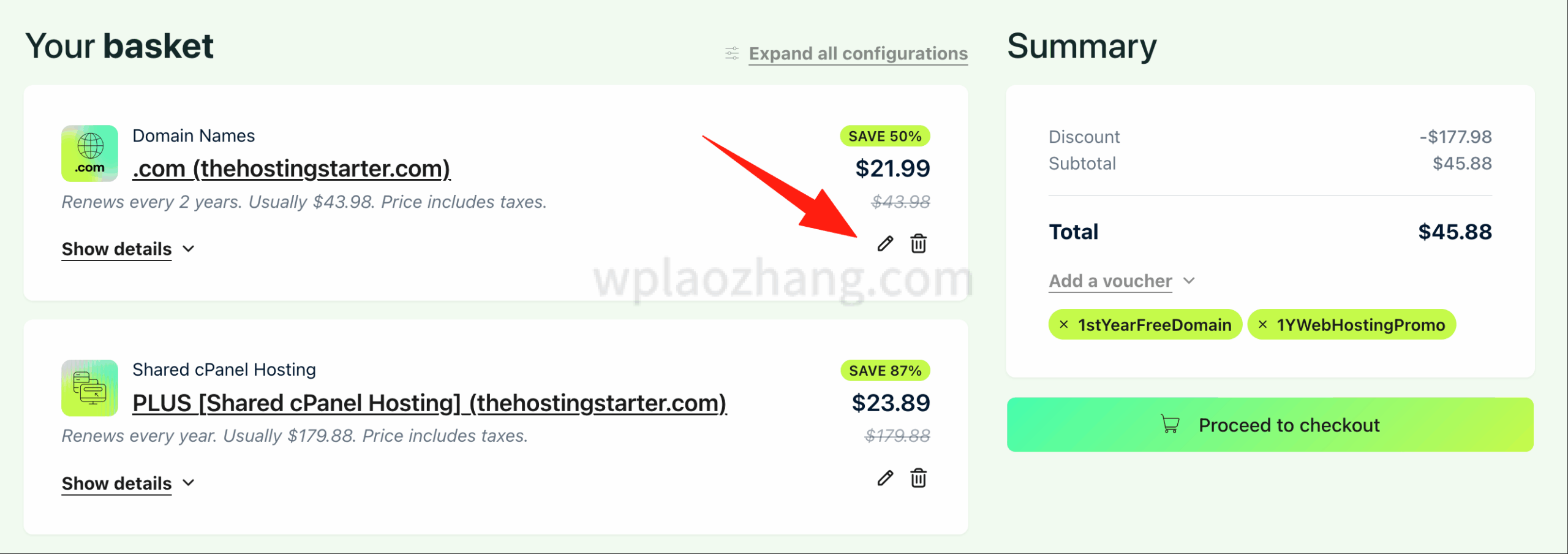
Task: Click the shopping cart icon on checkout
Action: tap(1170, 424)
